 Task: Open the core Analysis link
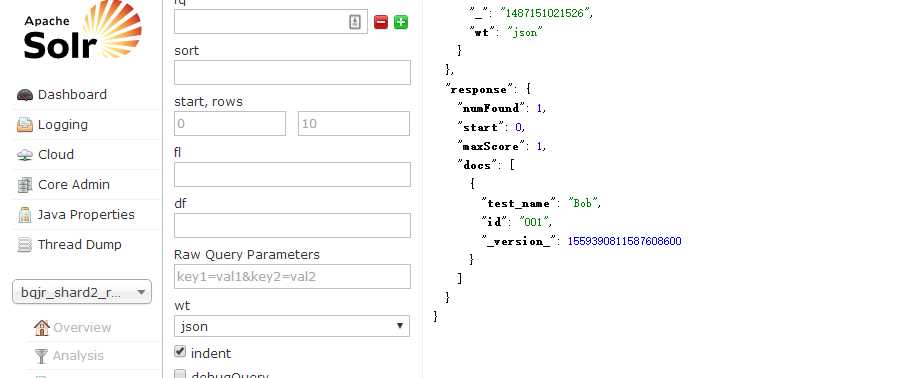coord(78,356)
